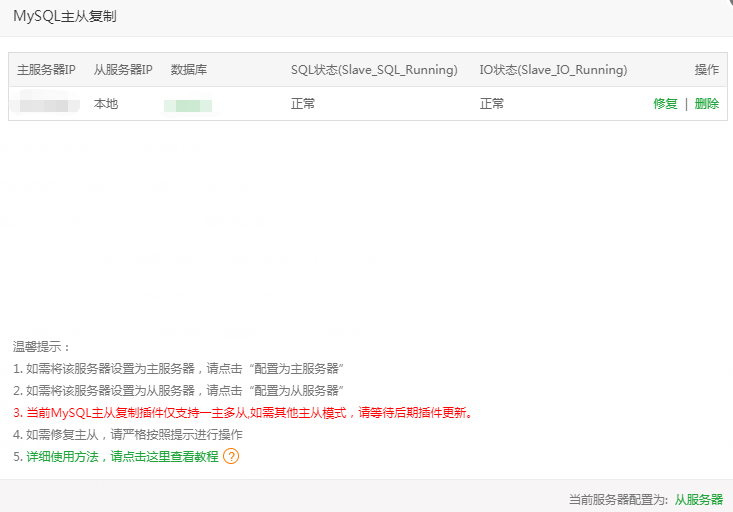The image size is (733, 512).
Task: Click the 正常 value under SQL状态
Action: pyautogui.click(x=303, y=104)
